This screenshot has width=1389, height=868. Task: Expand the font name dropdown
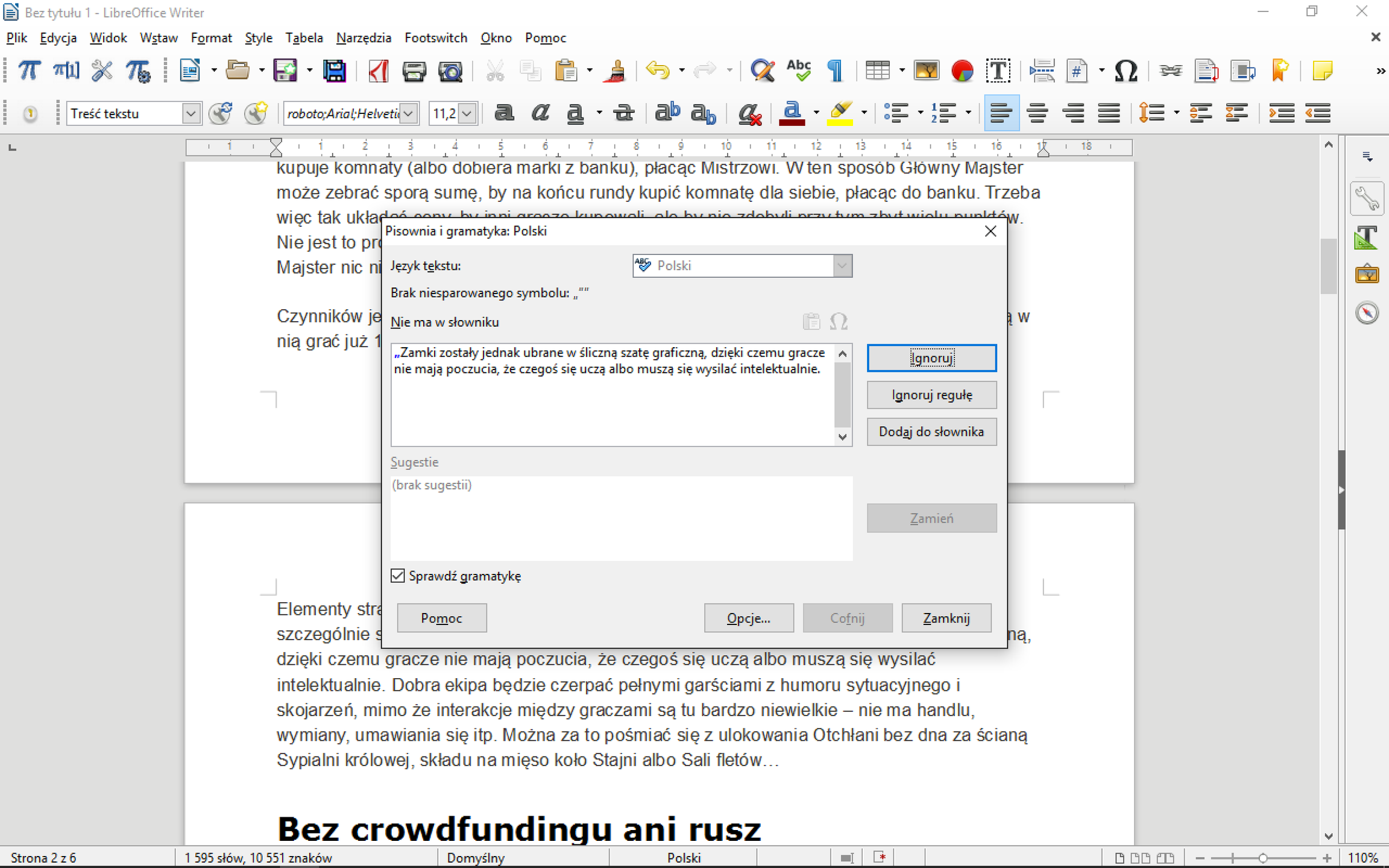coord(409,113)
